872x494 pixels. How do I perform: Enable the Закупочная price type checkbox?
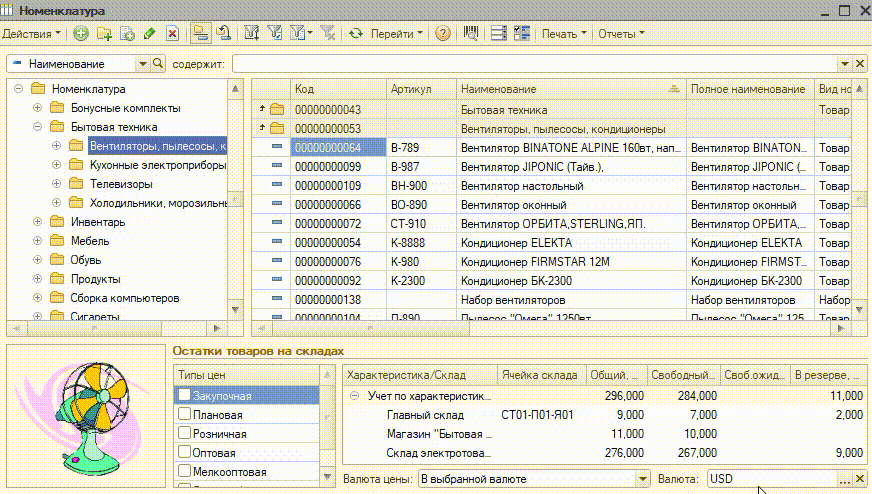click(x=184, y=396)
